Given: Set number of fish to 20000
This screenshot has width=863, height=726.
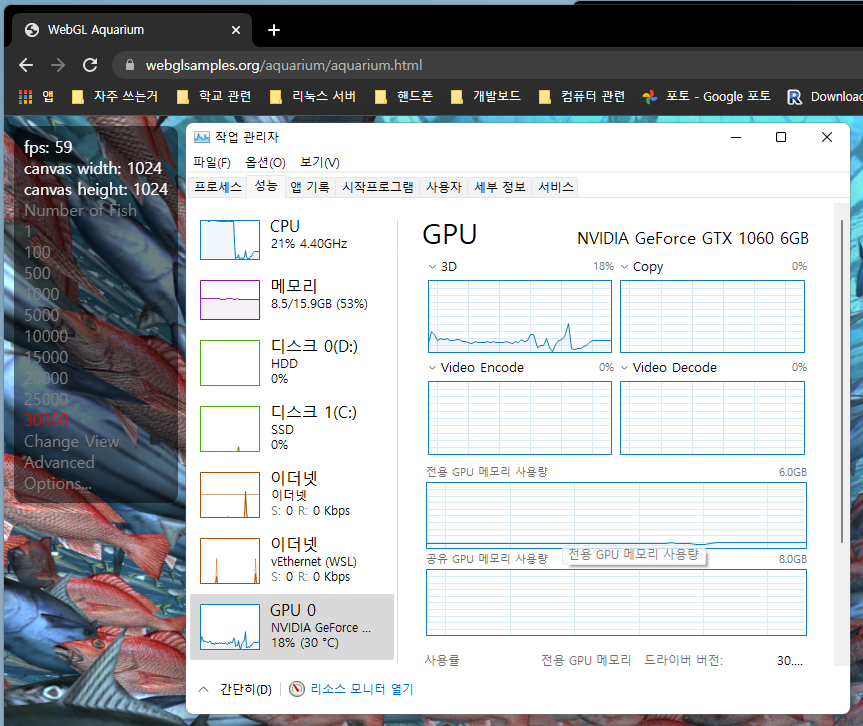Looking at the screenshot, I should tap(46, 378).
